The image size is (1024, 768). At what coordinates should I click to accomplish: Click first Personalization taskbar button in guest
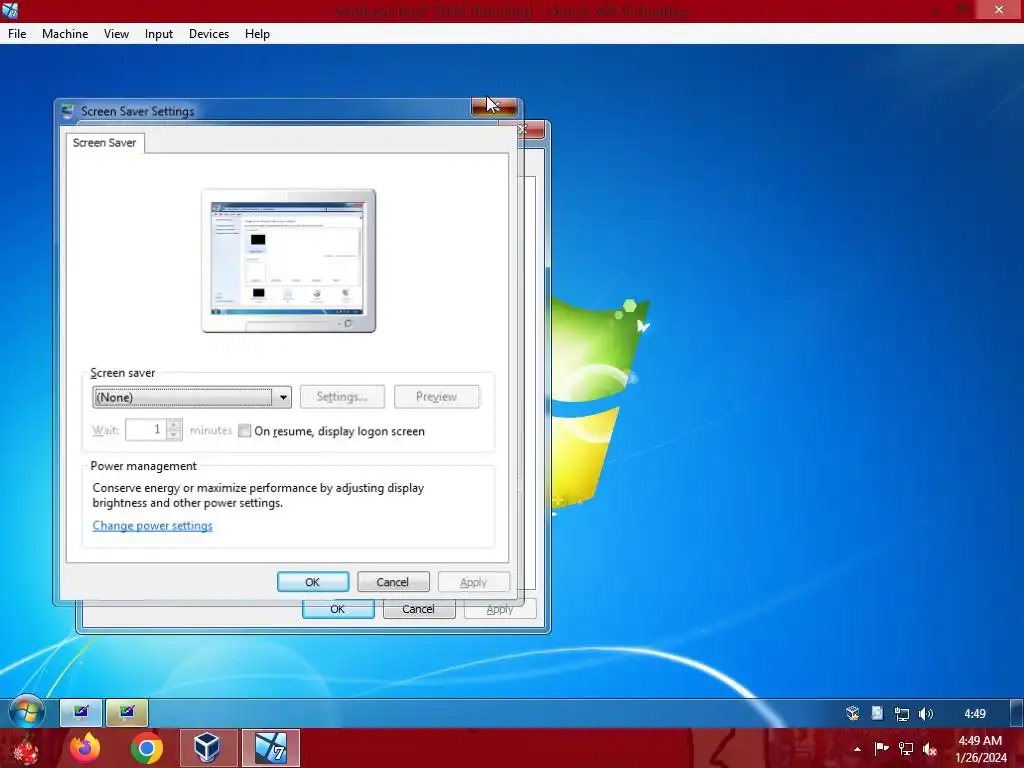(x=81, y=712)
